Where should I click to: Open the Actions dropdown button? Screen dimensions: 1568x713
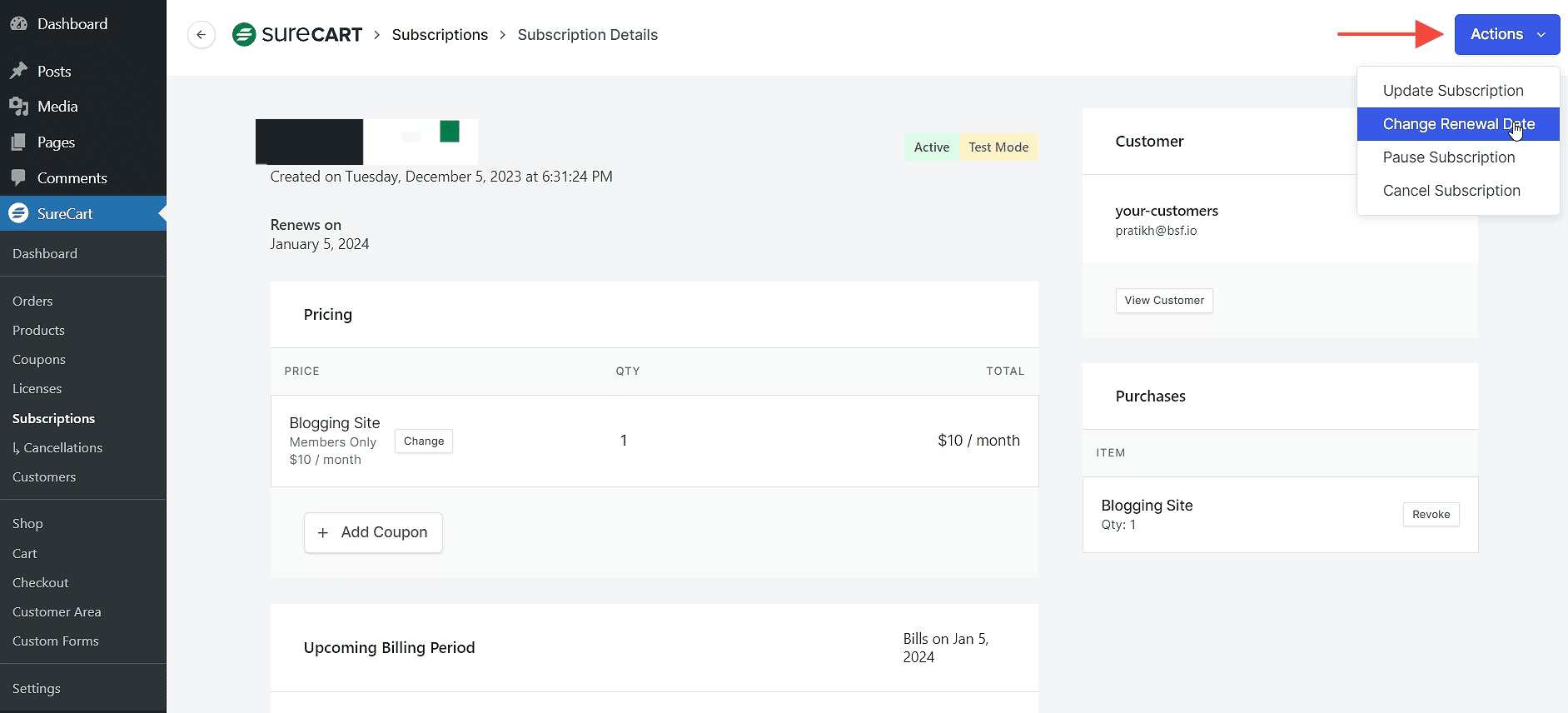[x=1506, y=35]
